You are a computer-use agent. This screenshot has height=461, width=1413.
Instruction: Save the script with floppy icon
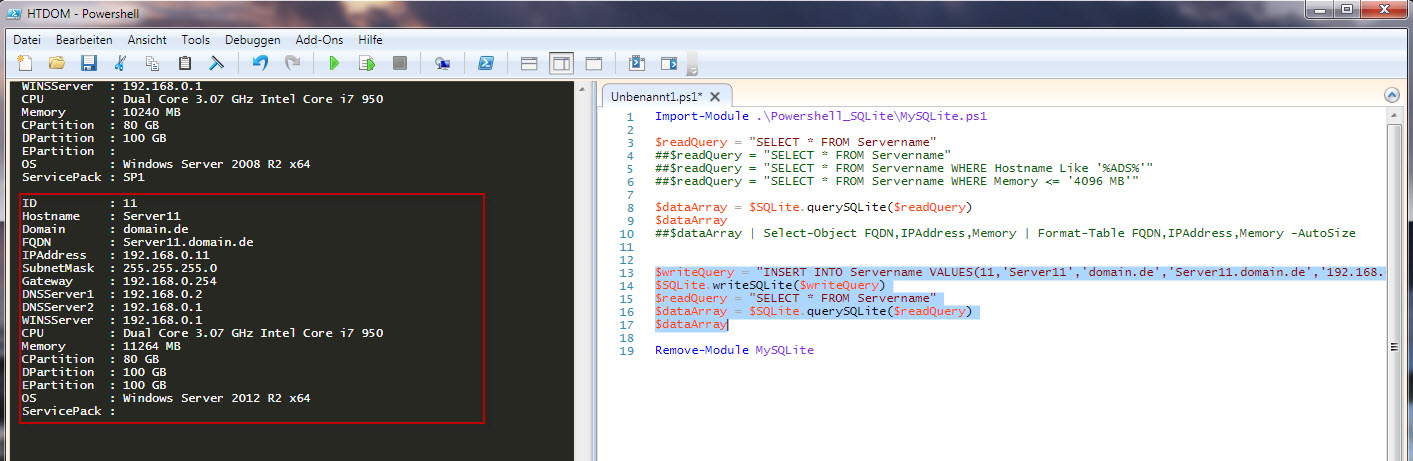tap(88, 63)
